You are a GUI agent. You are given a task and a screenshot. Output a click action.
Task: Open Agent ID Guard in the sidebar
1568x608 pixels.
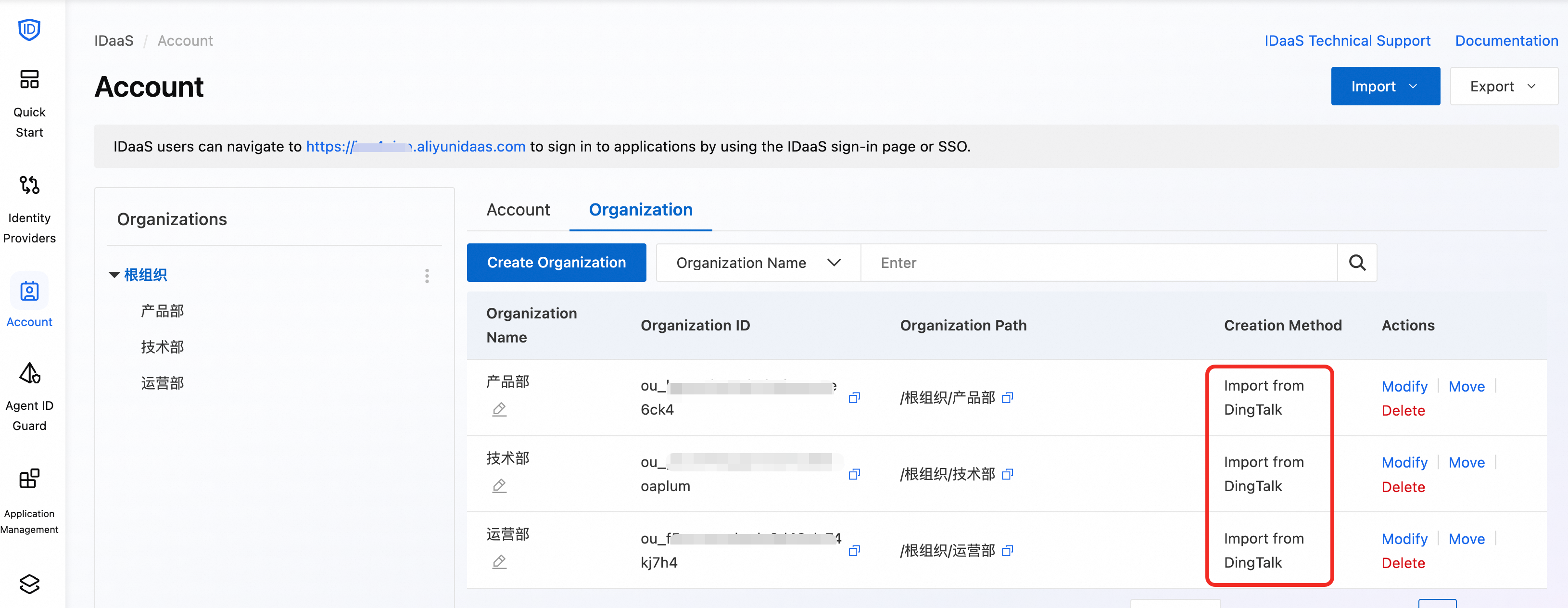(x=29, y=397)
